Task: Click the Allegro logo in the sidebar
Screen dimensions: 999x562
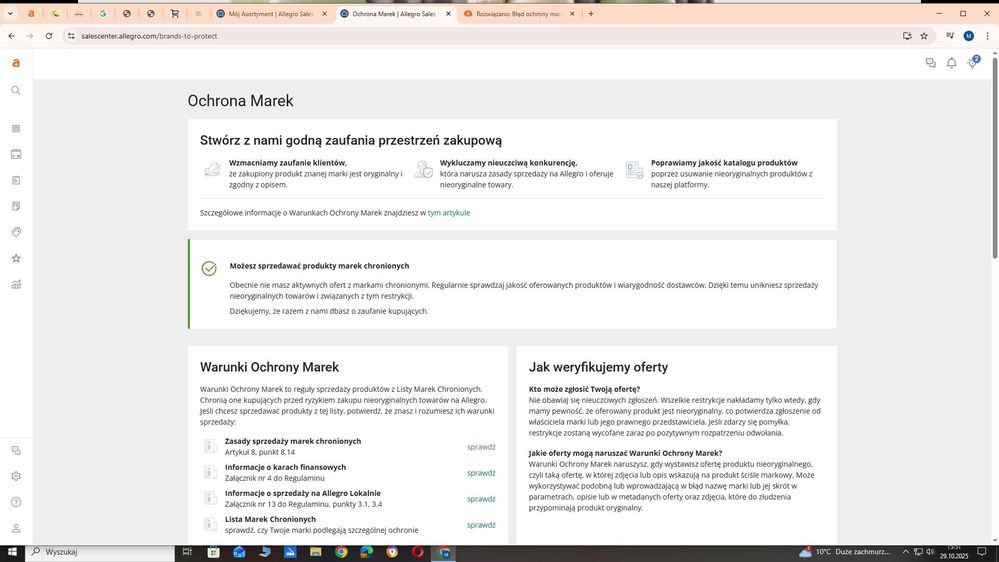Action: coord(16,63)
